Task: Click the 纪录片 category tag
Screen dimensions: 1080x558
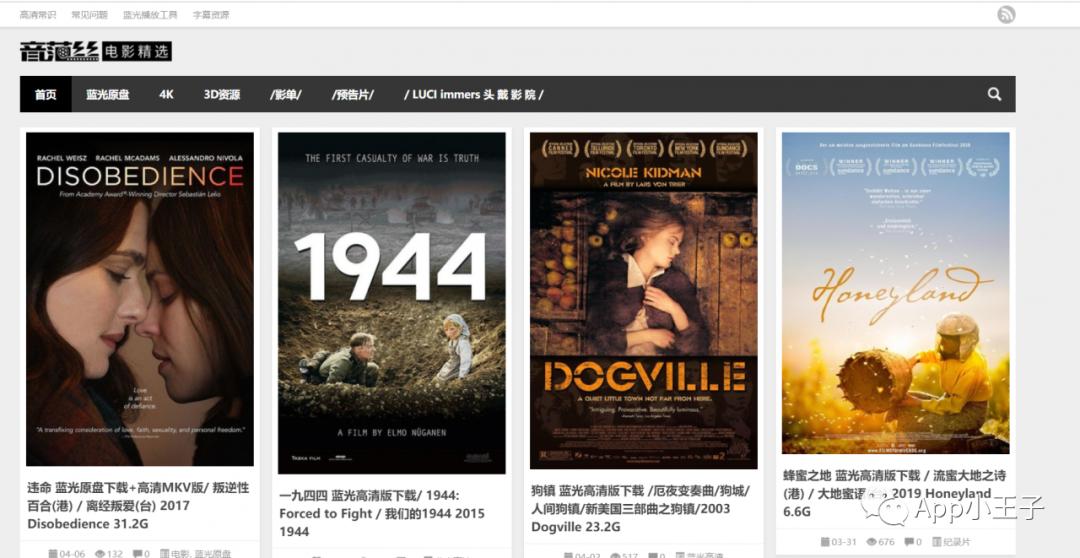Action: click(x=957, y=542)
